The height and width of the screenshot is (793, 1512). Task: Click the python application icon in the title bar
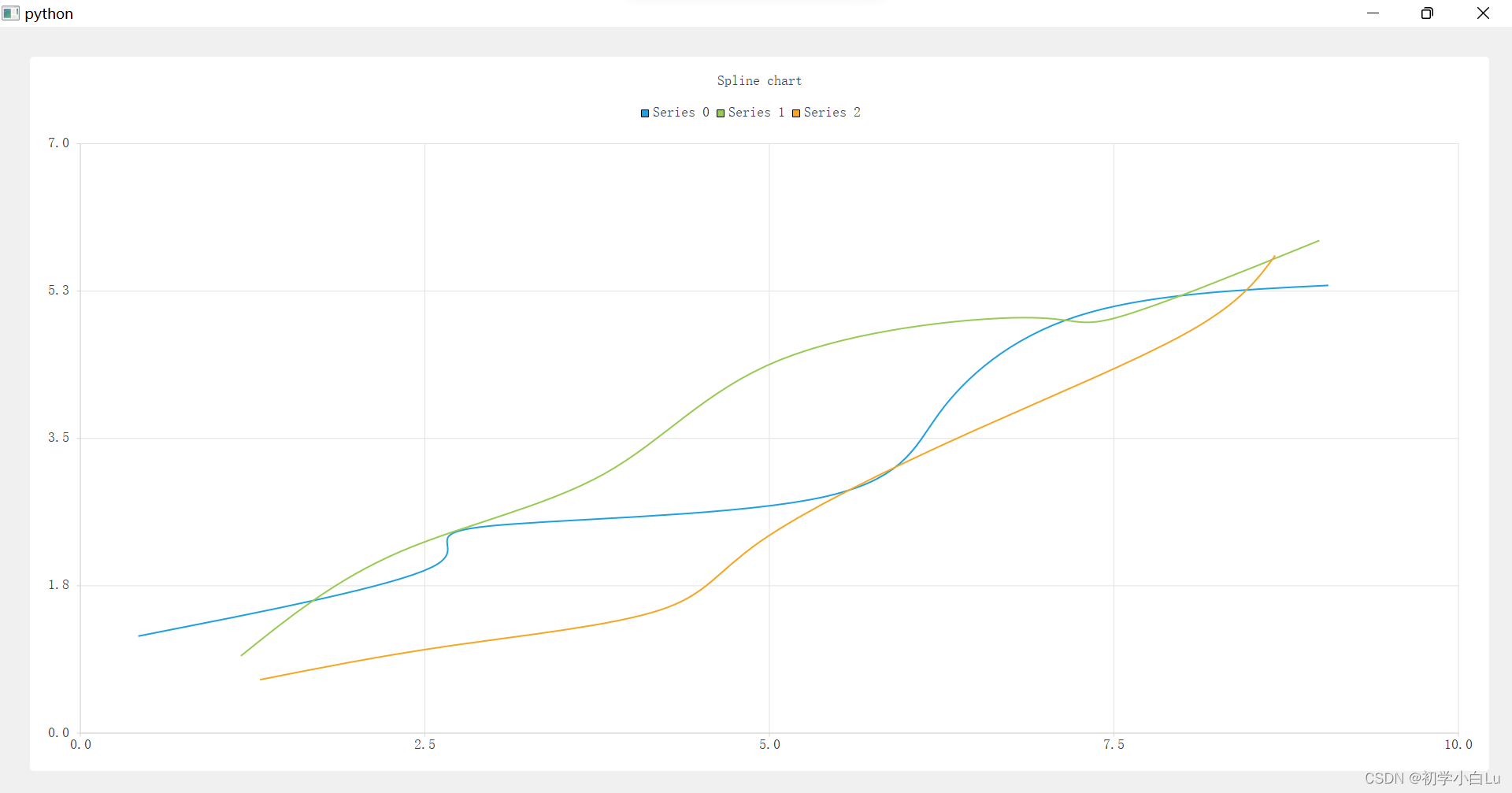(x=10, y=13)
